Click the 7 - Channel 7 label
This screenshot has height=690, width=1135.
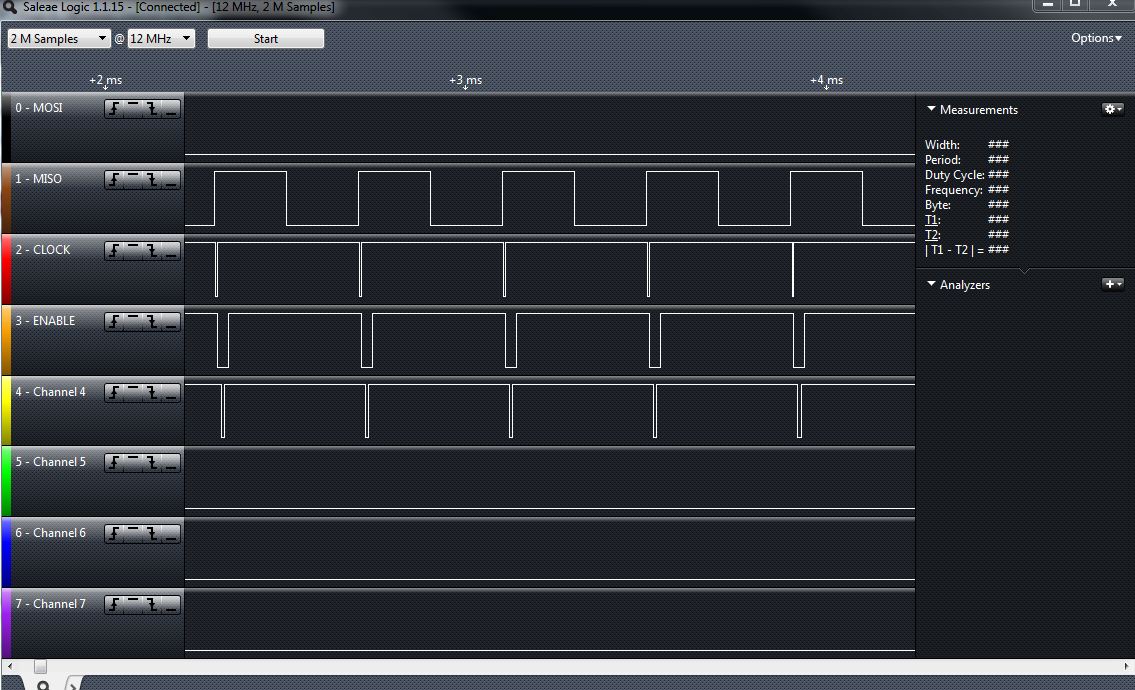pyautogui.click(x=51, y=603)
